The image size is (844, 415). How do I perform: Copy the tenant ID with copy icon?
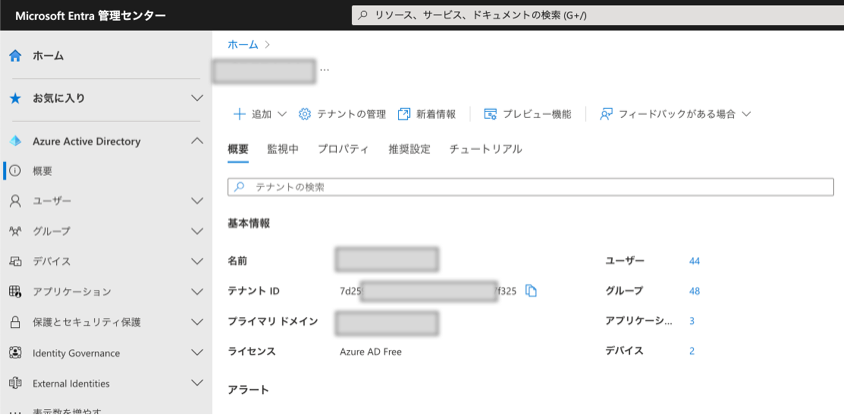(531, 291)
